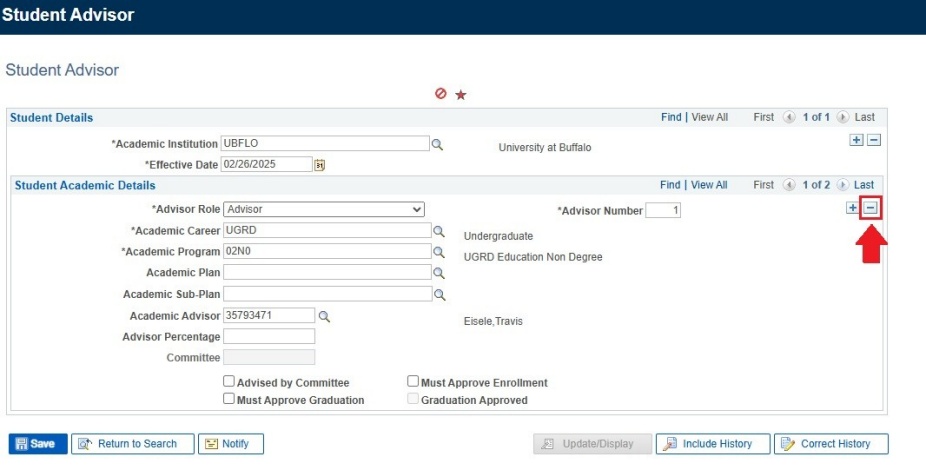Viewport: 926px width, 470px height.
Task: Enable Advised by Committee checkbox
Action: [x=229, y=381]
